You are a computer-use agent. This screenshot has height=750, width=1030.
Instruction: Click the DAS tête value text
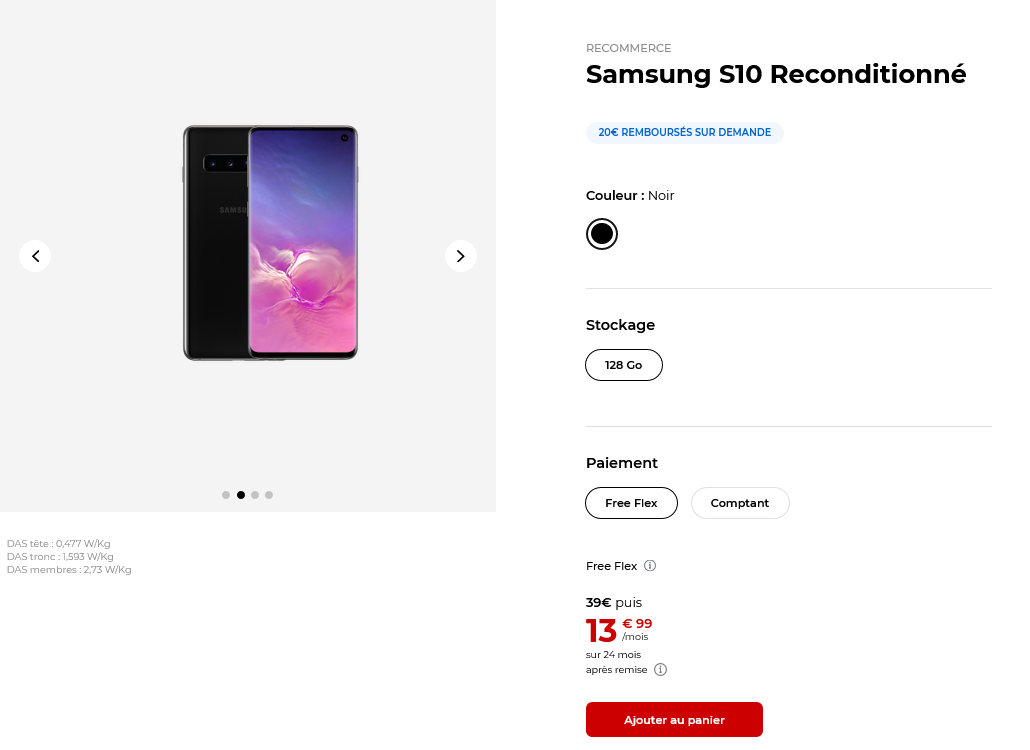coord(59,544)
